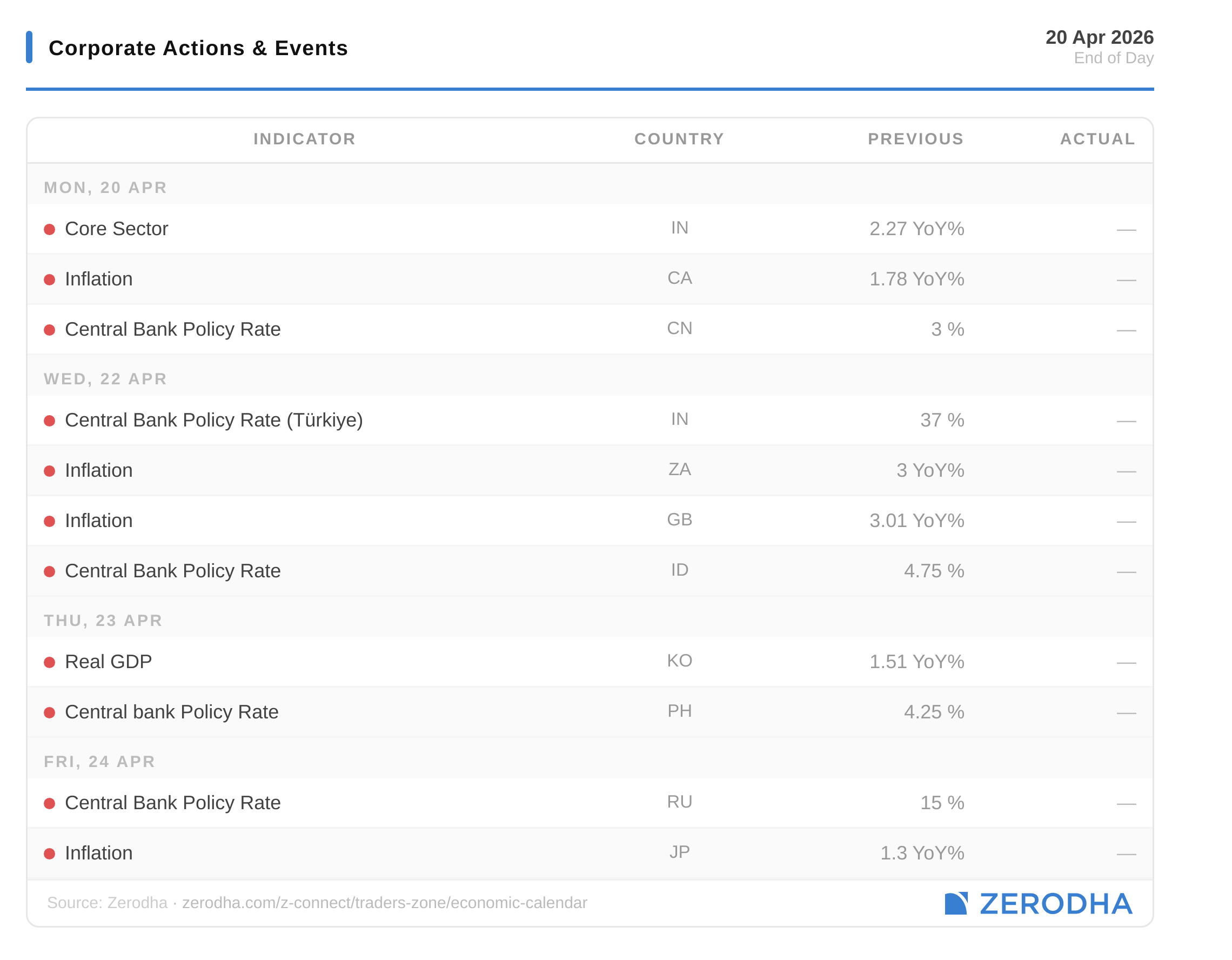
Task: Click red dot of Russia Central Bank Policy Rate
Action: coord(50,803)
